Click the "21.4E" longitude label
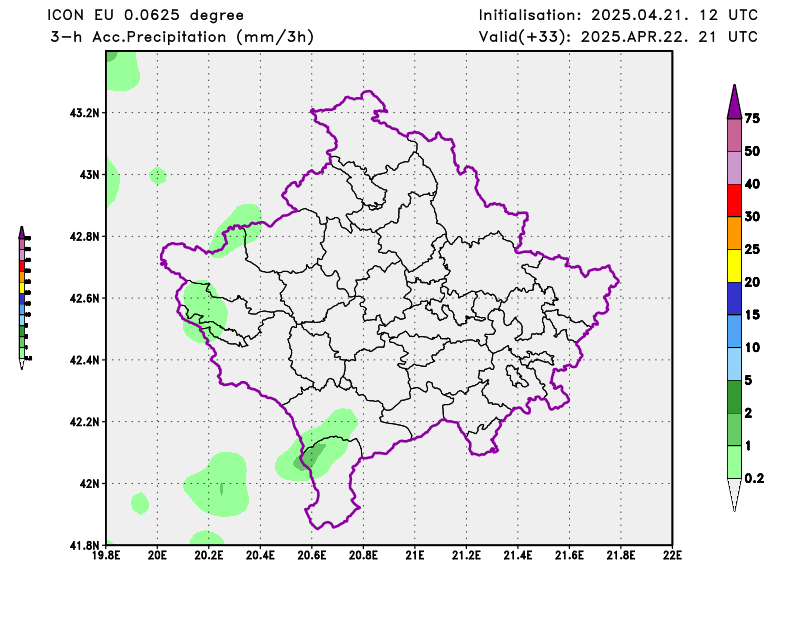800x618 pixels. (x=518, y=555)
